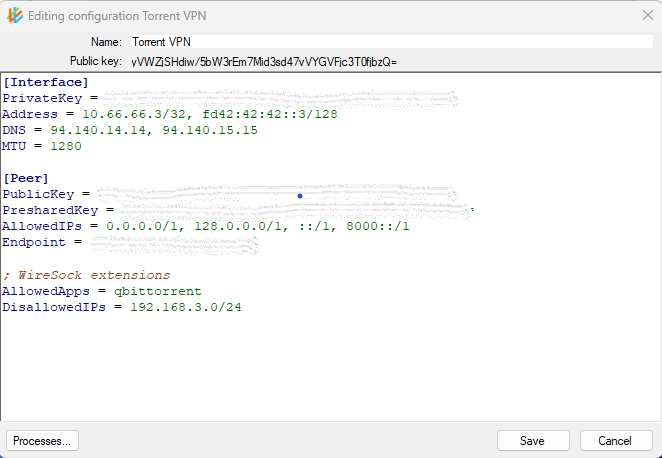Screen dimensions: 662x458
Task: Click the DNS value 94.140.14.14
Action: point(99,130)
